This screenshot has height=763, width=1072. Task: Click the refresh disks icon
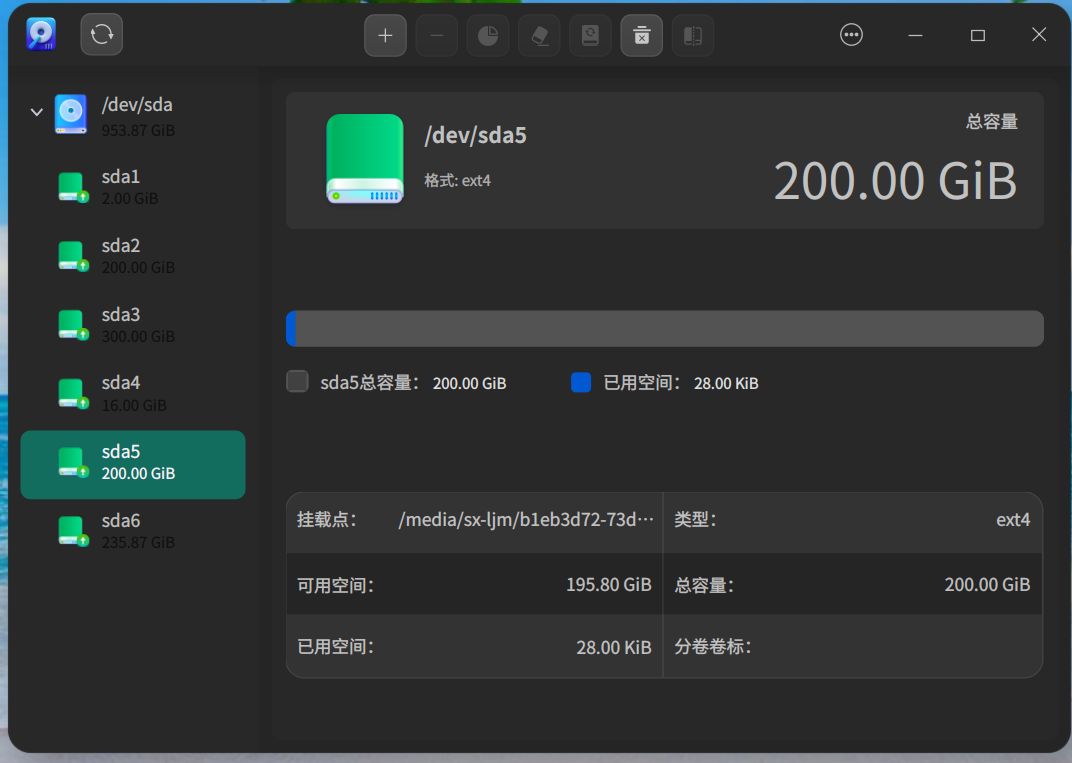tap(101, 34)
